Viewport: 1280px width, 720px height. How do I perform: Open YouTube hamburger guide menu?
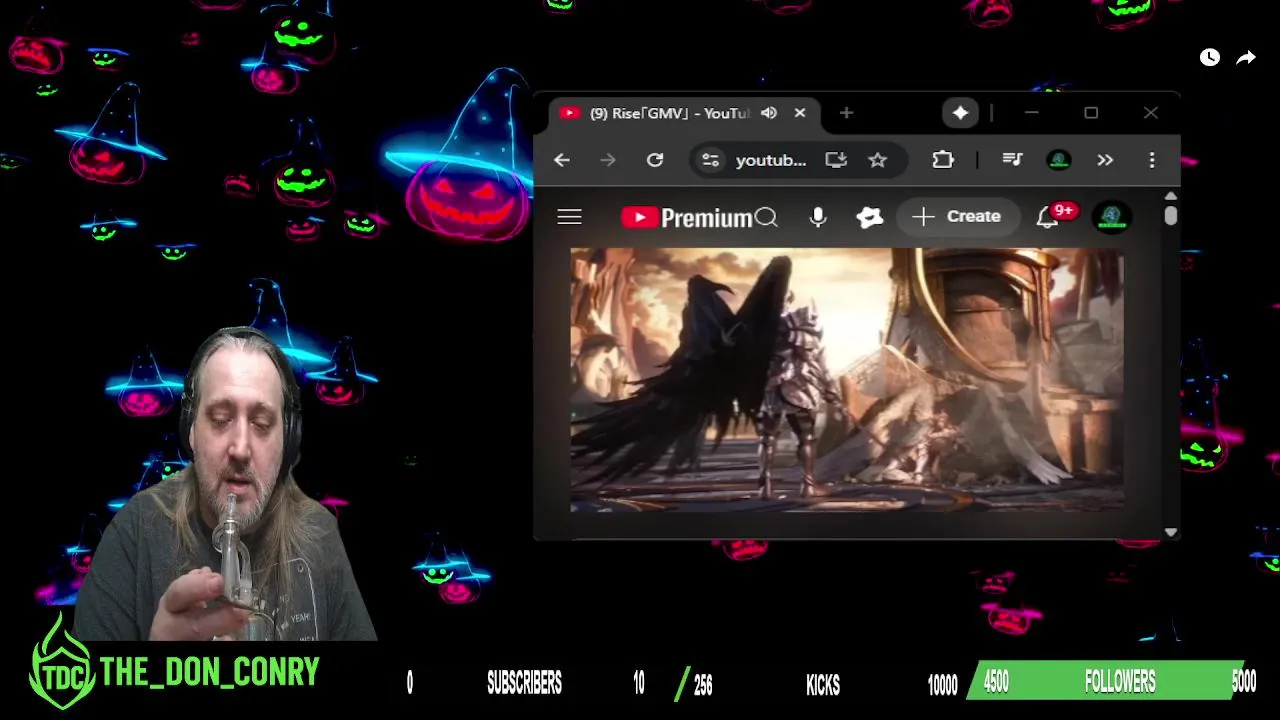click(569, 217)
